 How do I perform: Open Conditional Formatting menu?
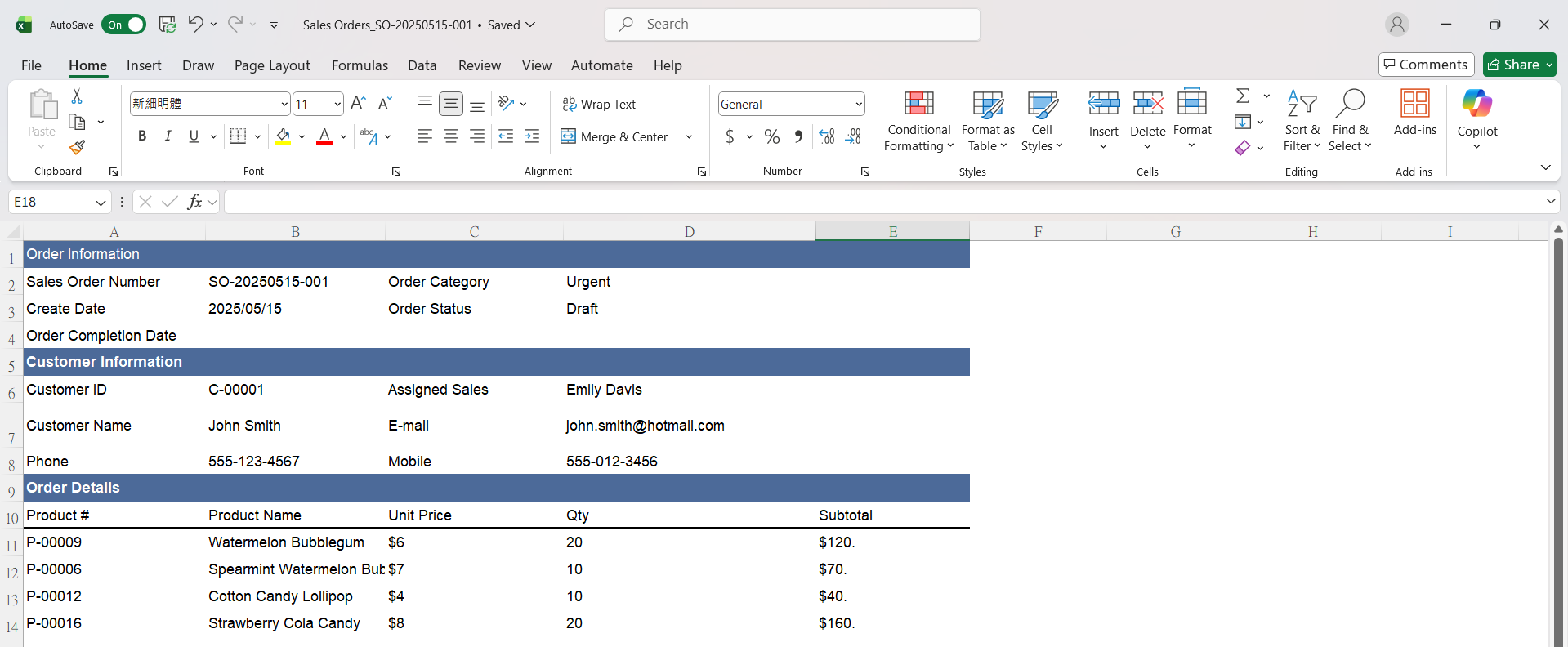coord(918,121)
